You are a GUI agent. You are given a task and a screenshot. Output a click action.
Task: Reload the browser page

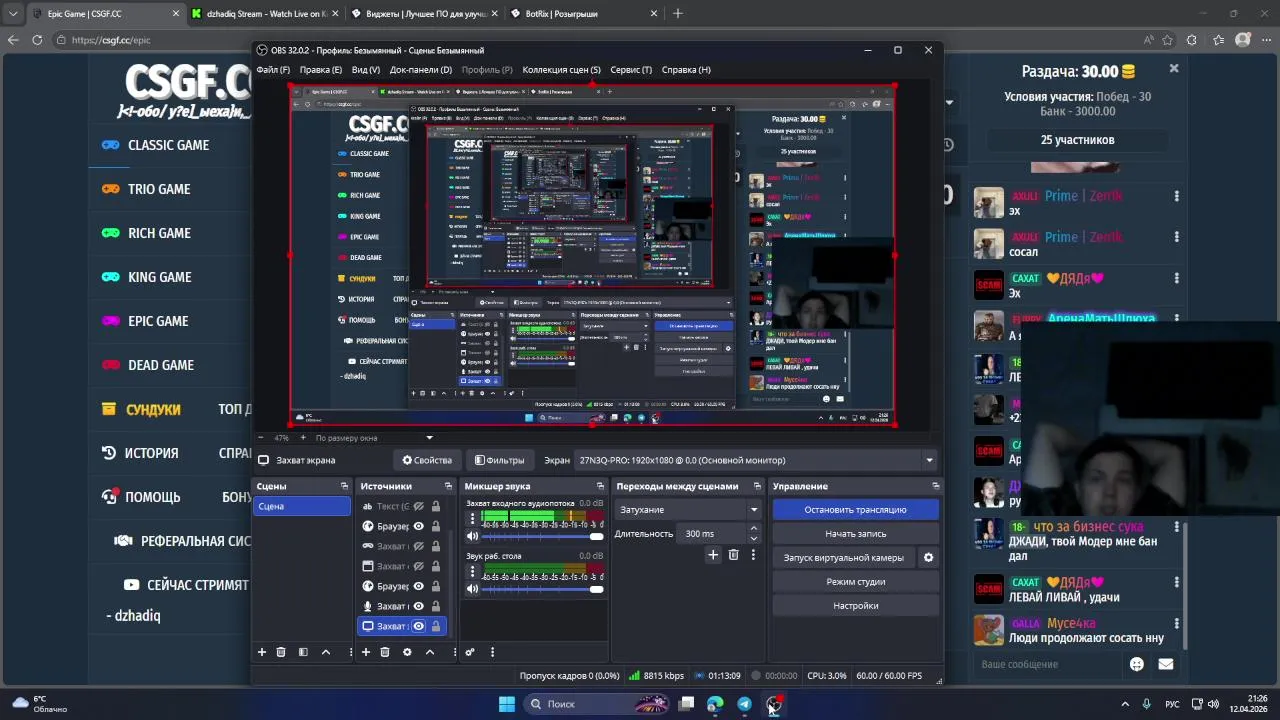37,40
